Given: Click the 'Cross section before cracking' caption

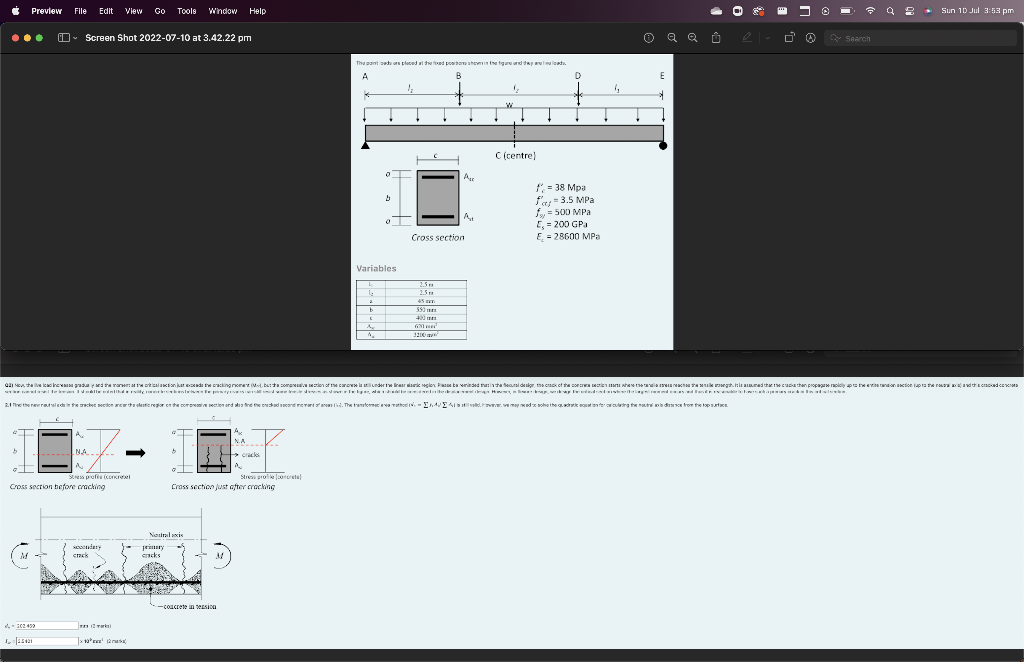Looking at the screenshot, I should click(57, 486).
